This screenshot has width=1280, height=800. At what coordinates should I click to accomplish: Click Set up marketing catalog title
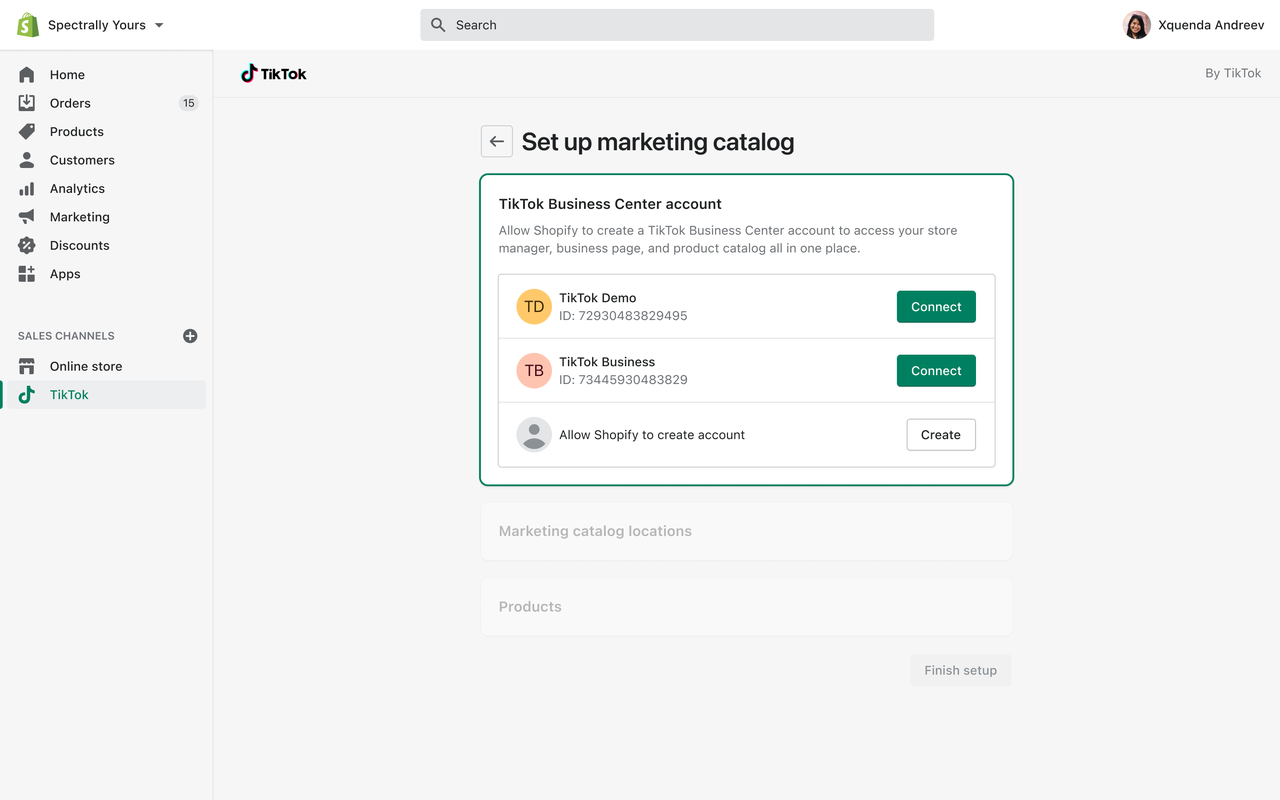[658, 142]
